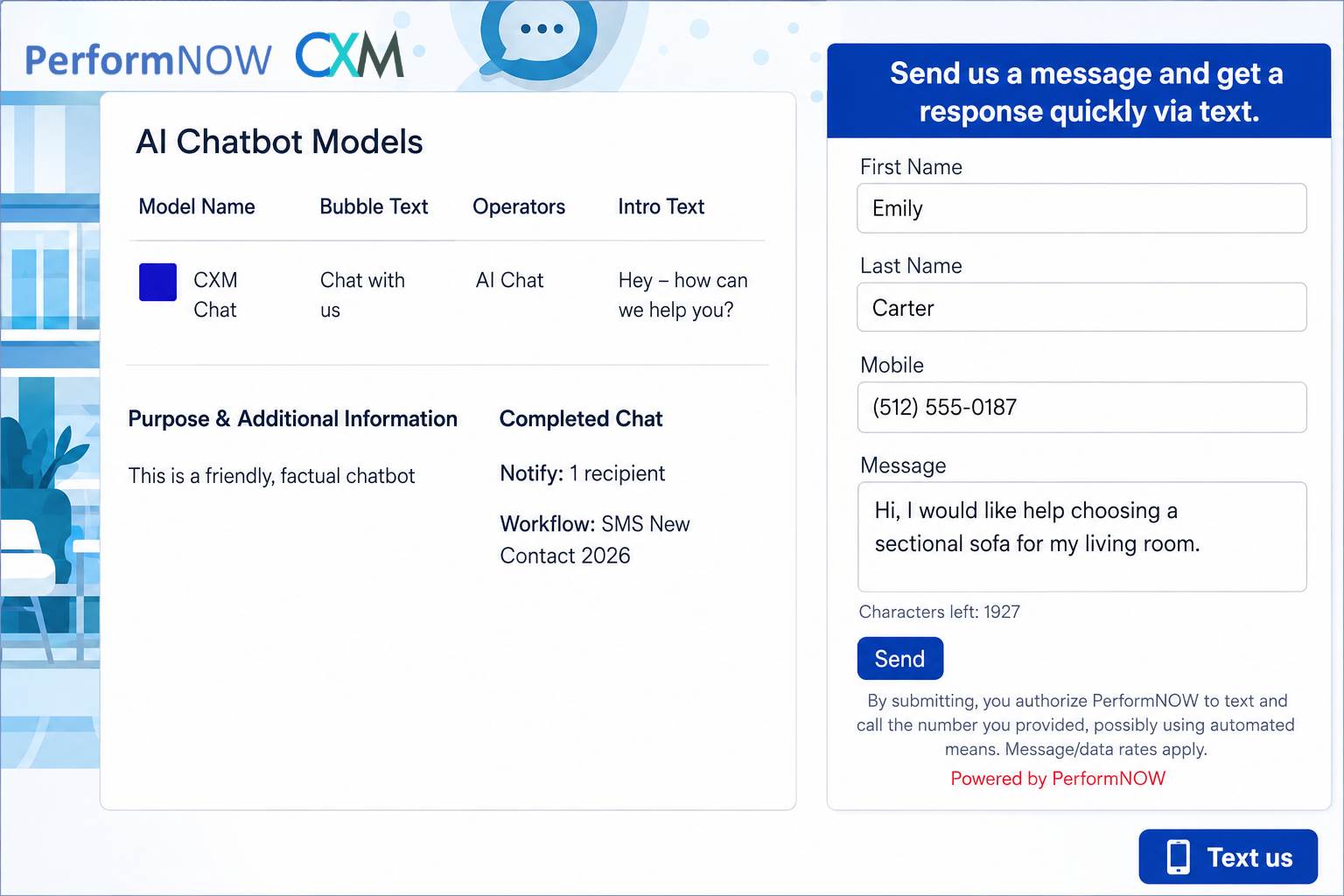Screen dimensions: 1344x896
Task: Click the 'Characters left: 1927' counter
Action: click(939, 612)
